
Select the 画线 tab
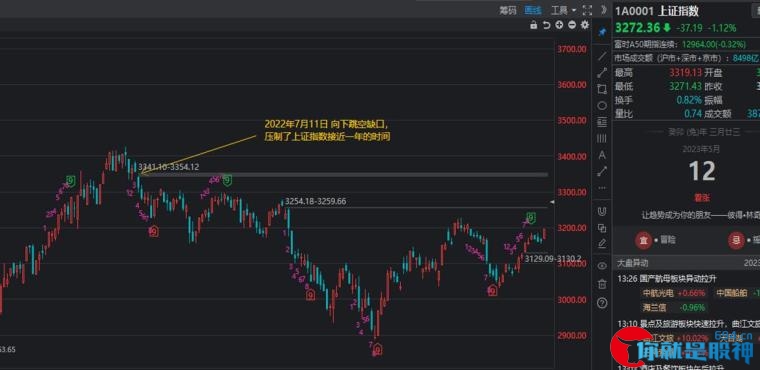[533, 10]
